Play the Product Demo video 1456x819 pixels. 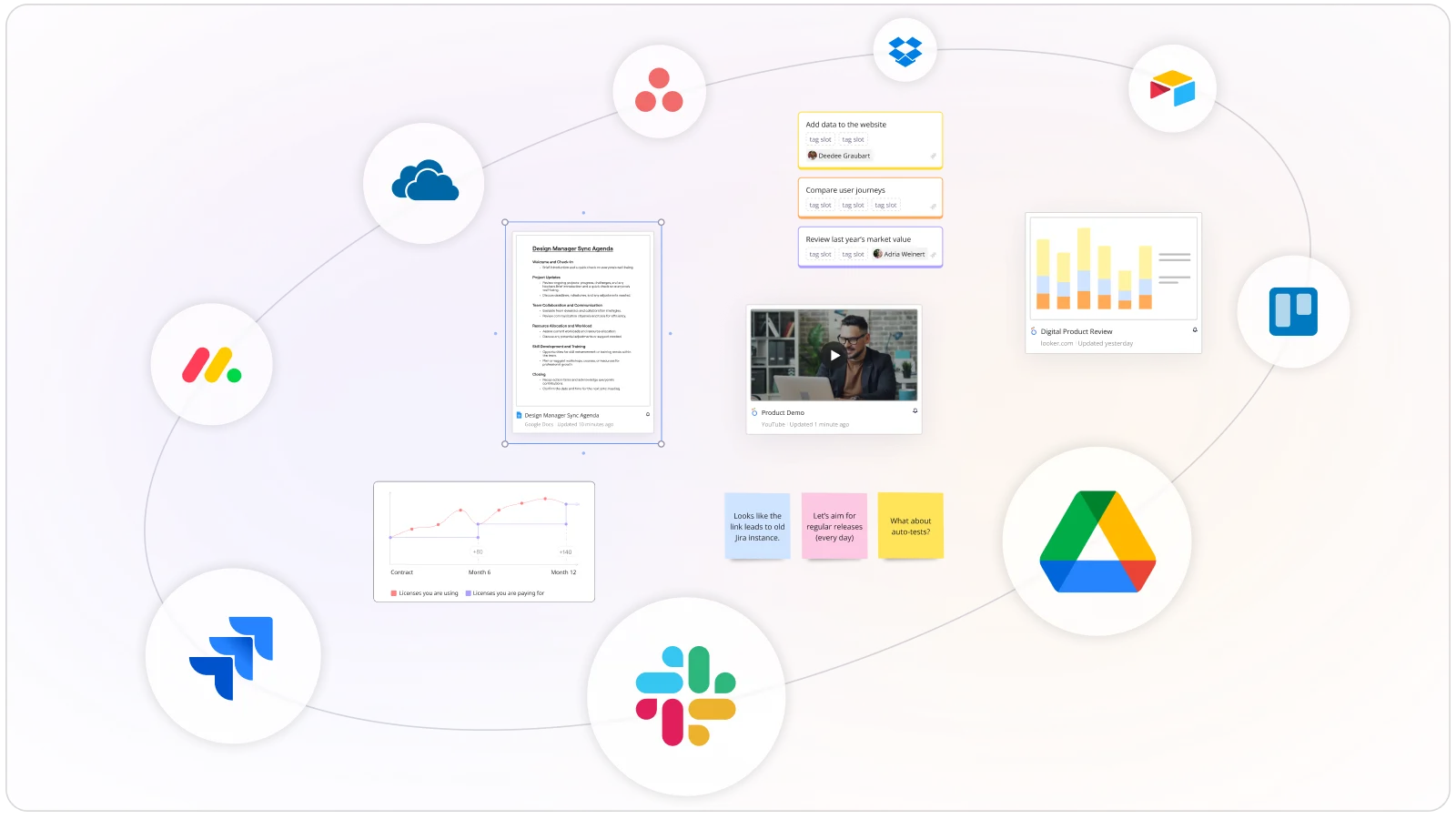click(834, 356)
